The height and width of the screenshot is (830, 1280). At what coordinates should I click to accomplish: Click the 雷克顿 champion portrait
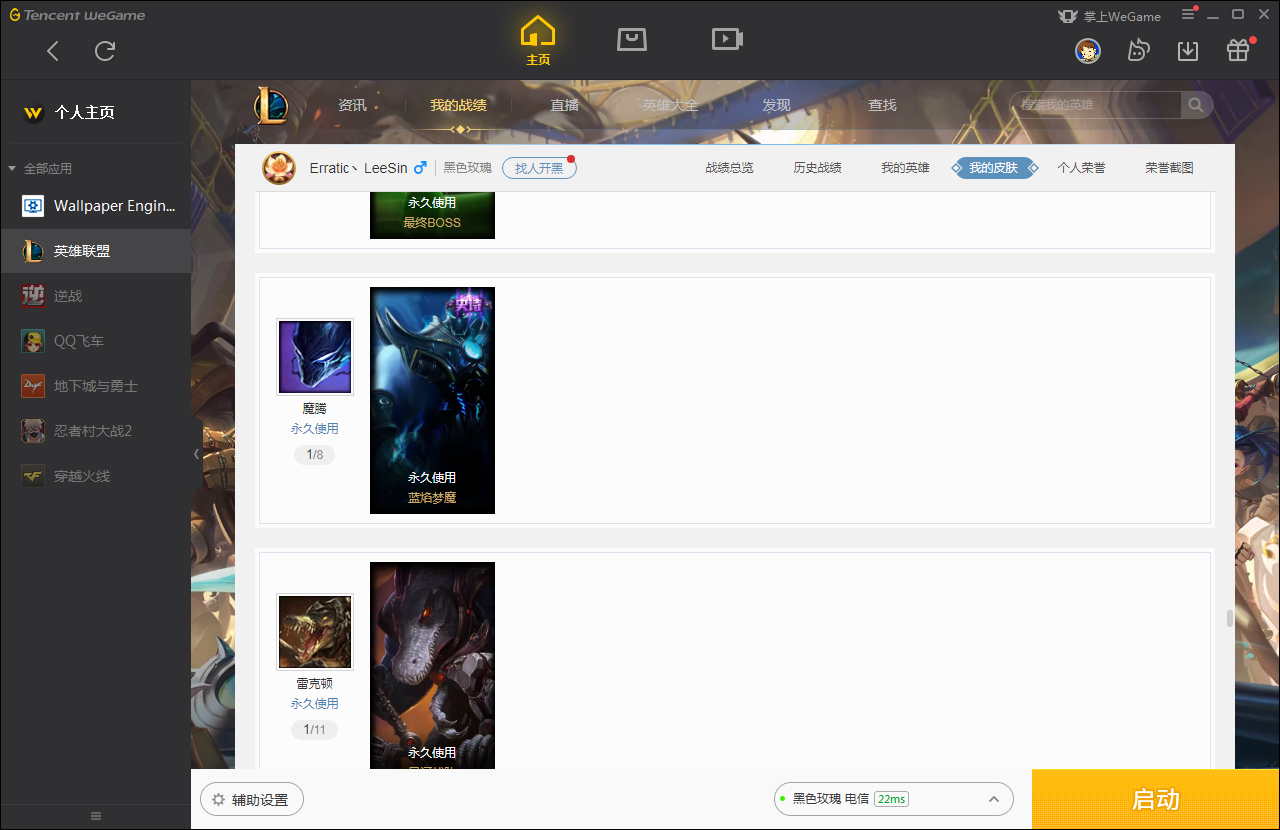[x=315, y=632]
